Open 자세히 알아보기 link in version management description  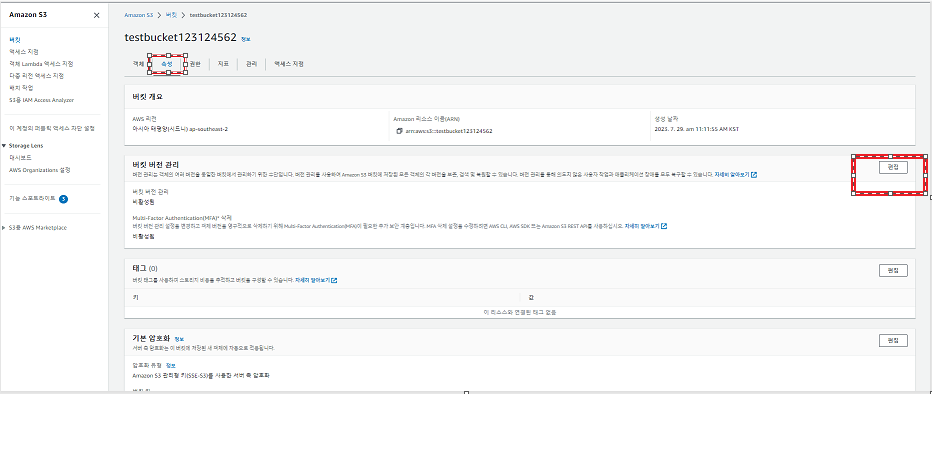click(x=732, y=175)
